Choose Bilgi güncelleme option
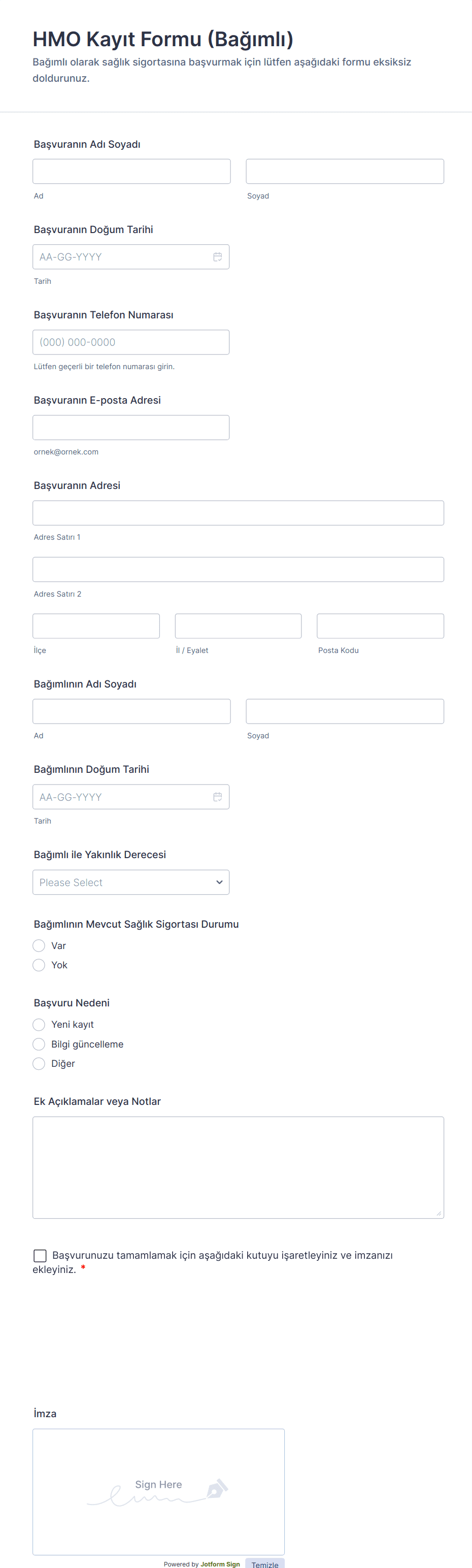This screenshot has width=472, height=1568. 39,1044
